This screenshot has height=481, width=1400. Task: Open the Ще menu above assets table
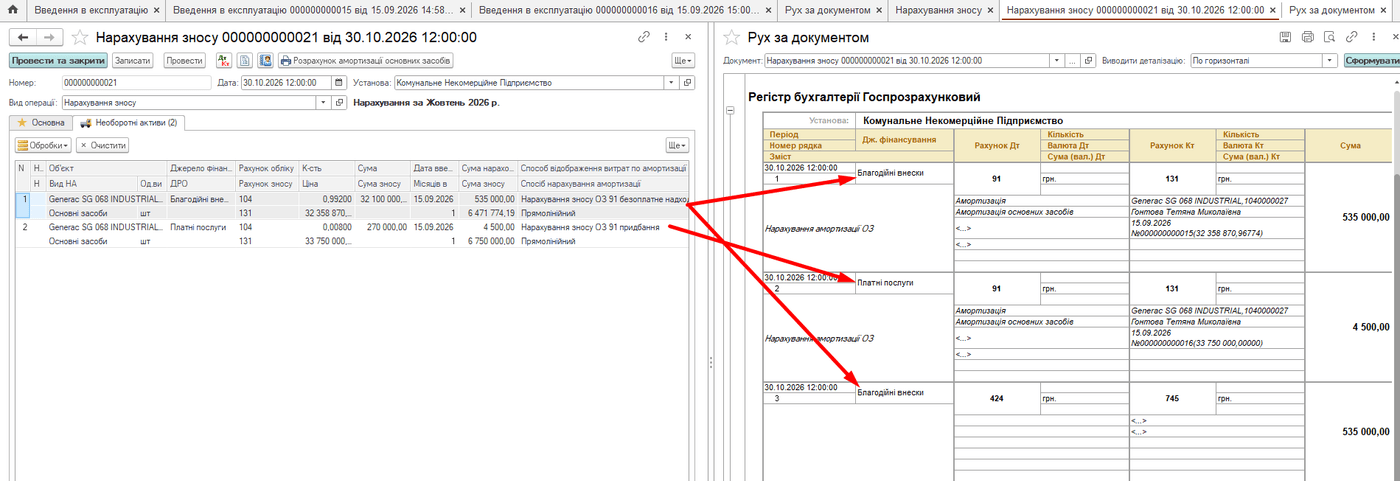677,145
